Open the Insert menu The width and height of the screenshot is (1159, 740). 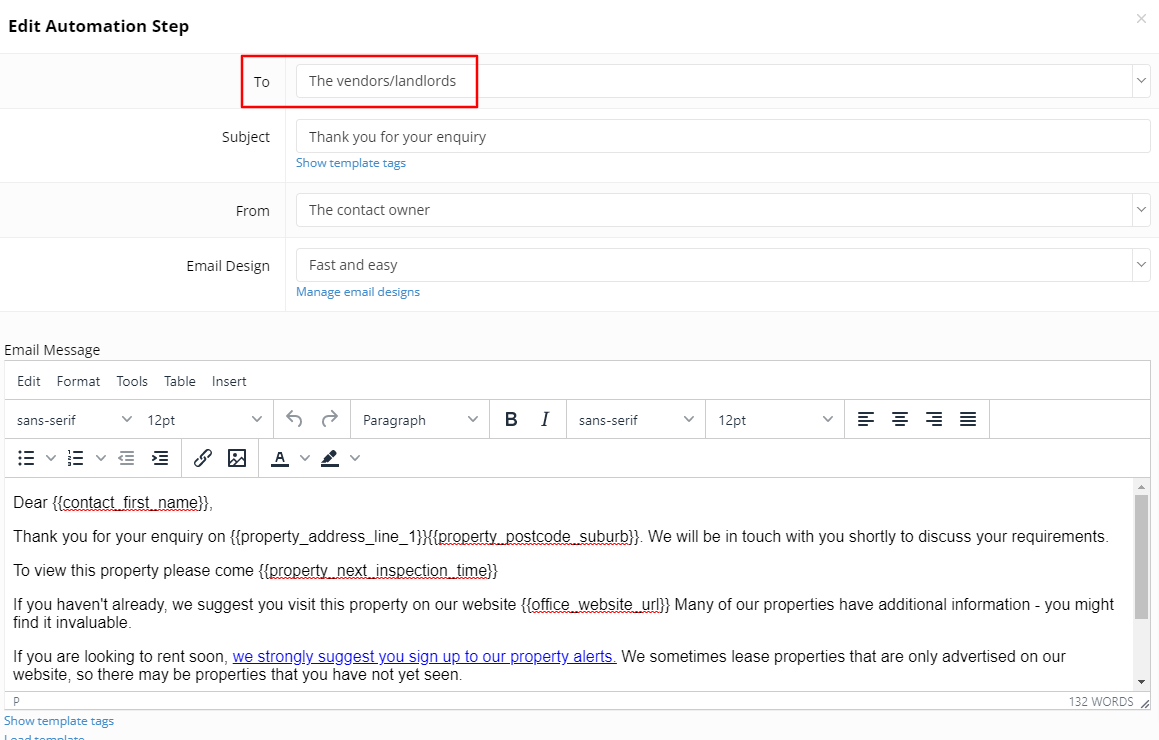click(229, 381)
